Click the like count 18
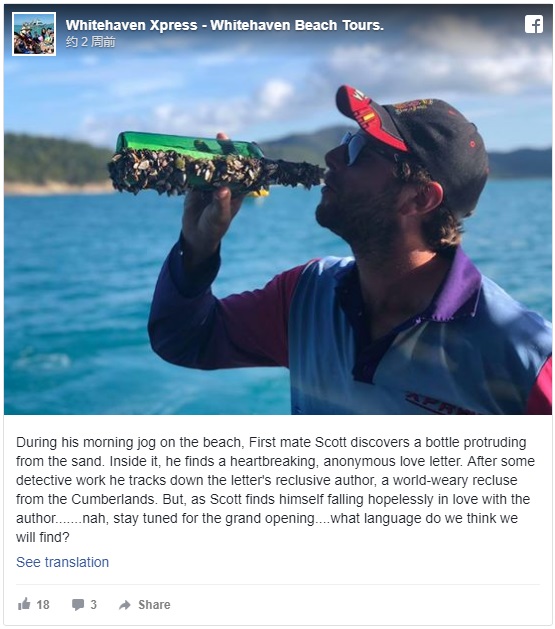 tap(43, 605)
